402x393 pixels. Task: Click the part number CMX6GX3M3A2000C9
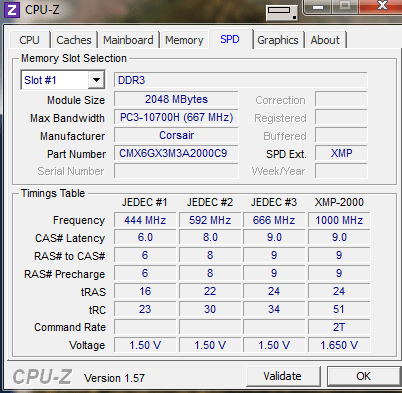click(176, 153)
